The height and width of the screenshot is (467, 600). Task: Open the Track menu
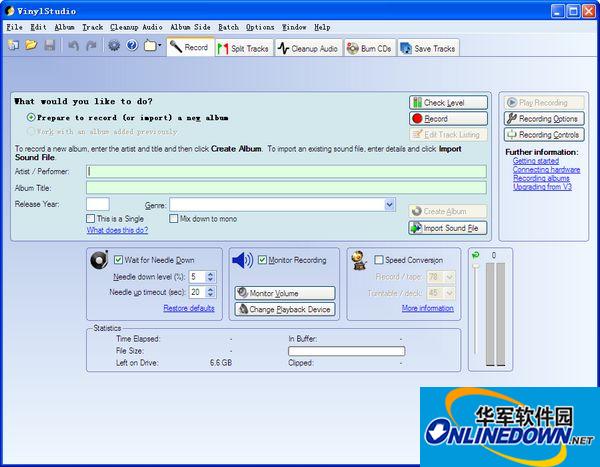(93, 27)
